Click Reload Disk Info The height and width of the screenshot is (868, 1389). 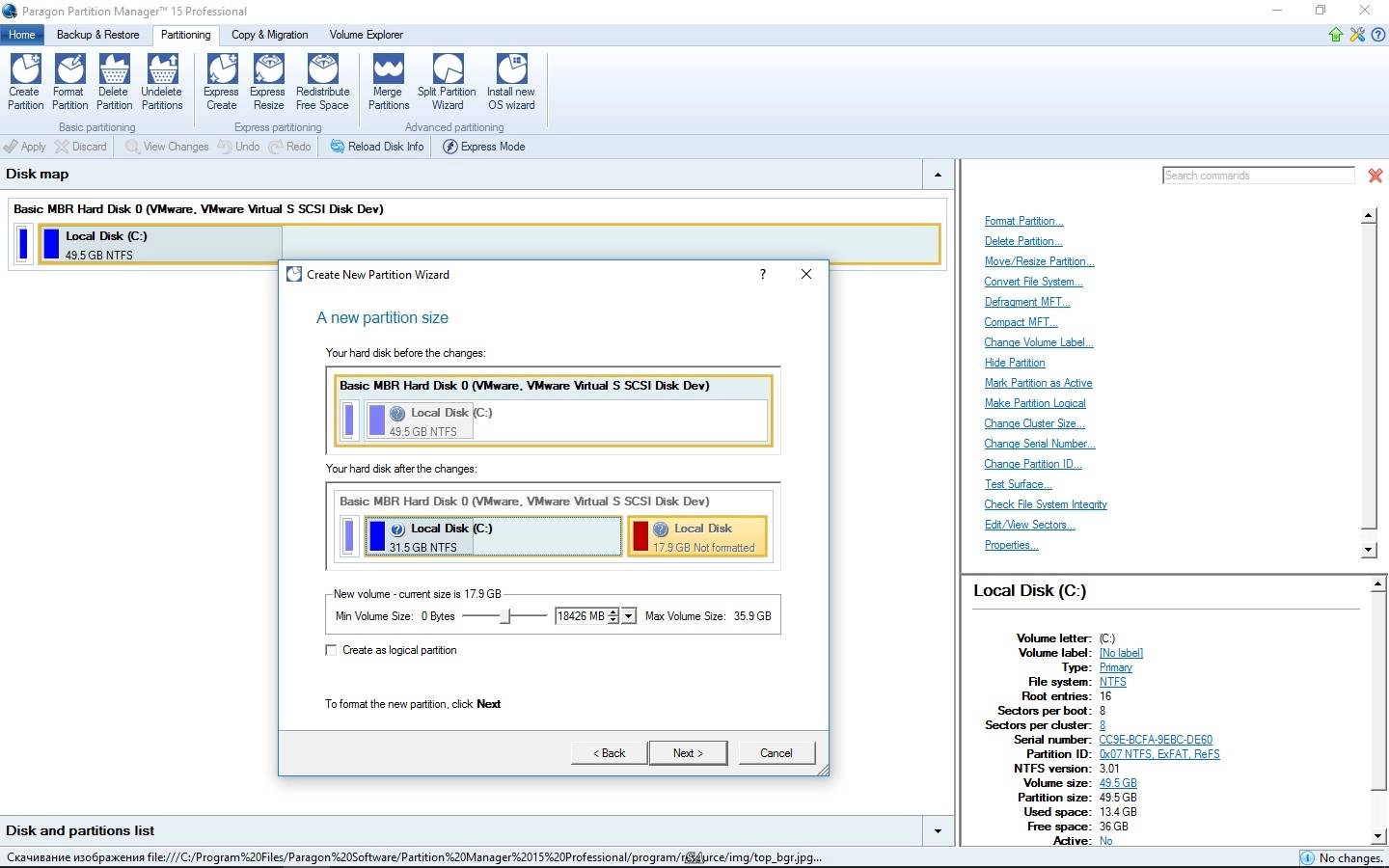coord(377,147)
